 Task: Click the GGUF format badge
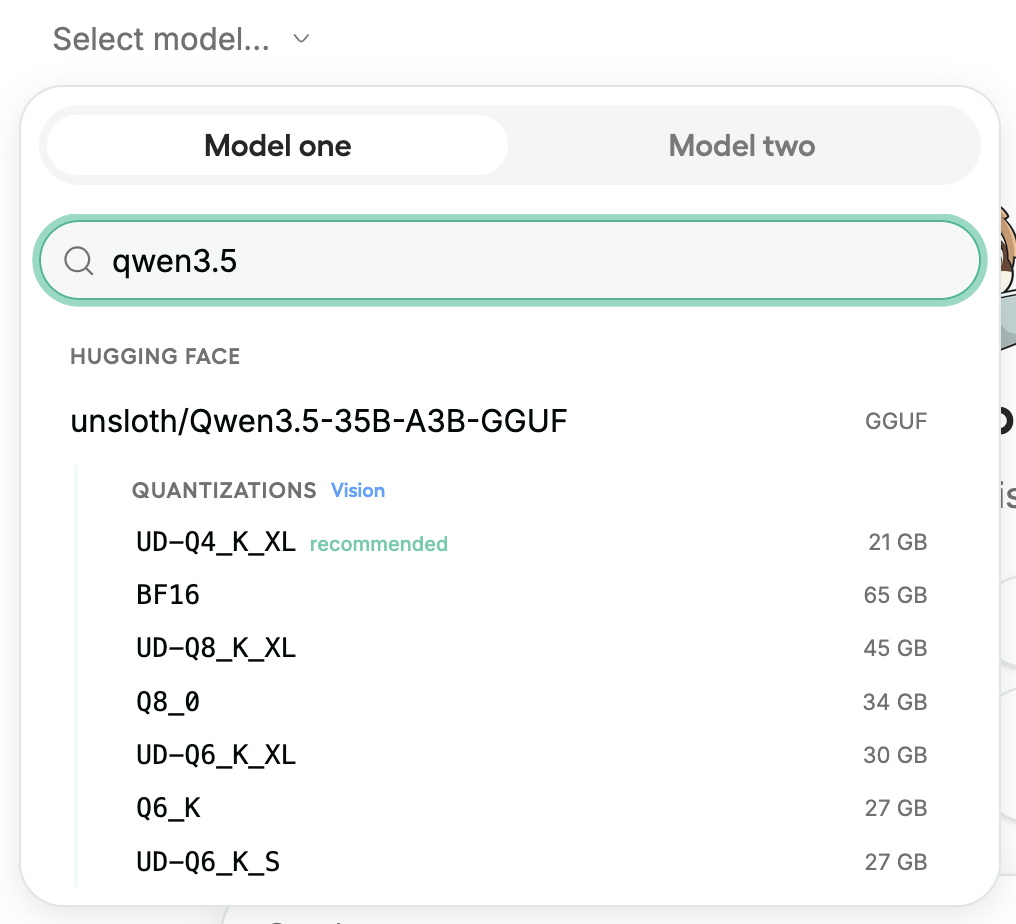tap(896, 421)
